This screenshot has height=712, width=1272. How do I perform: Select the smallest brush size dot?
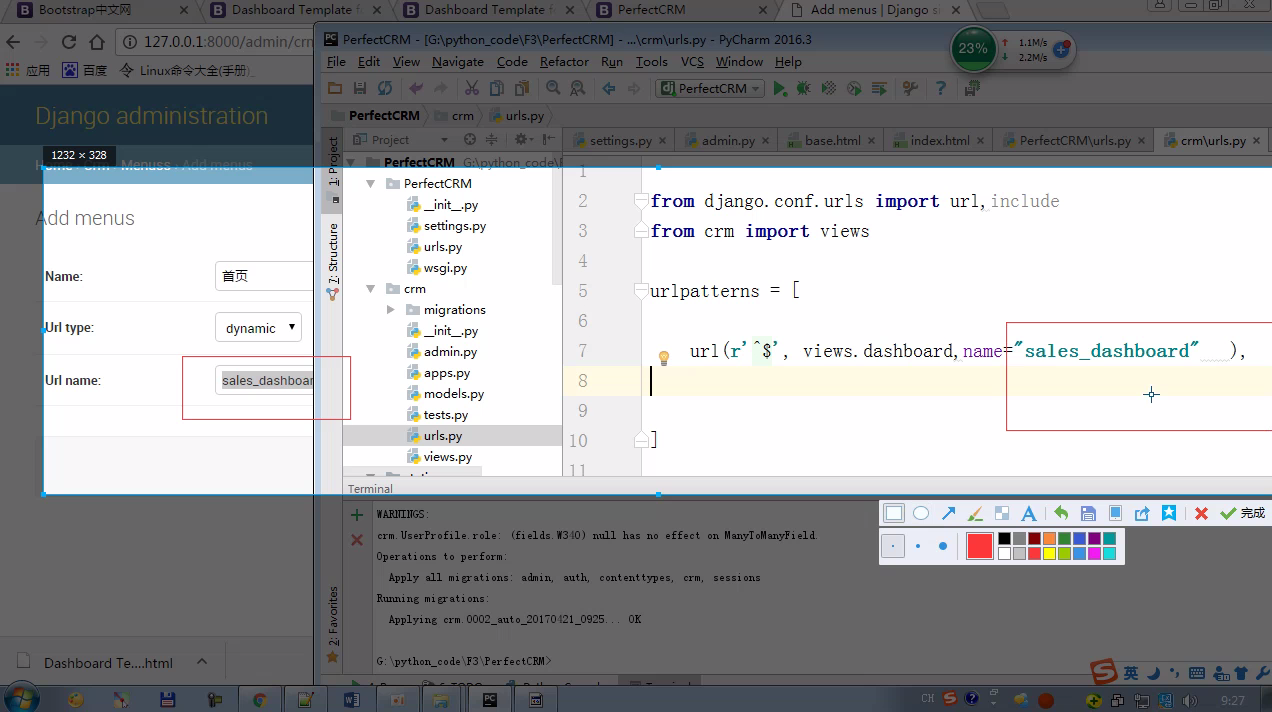894,546
